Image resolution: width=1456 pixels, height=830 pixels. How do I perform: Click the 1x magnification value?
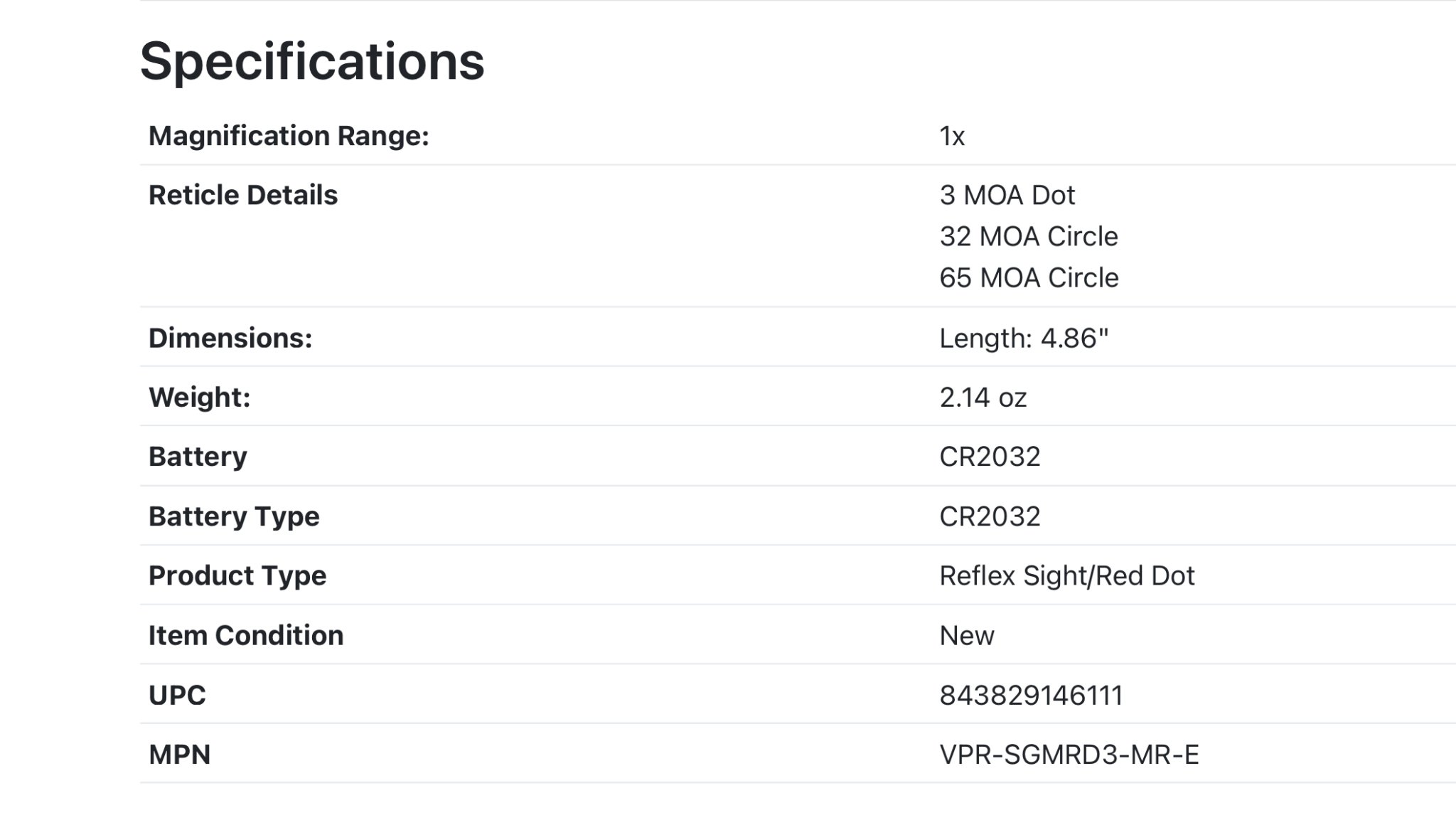951,136
